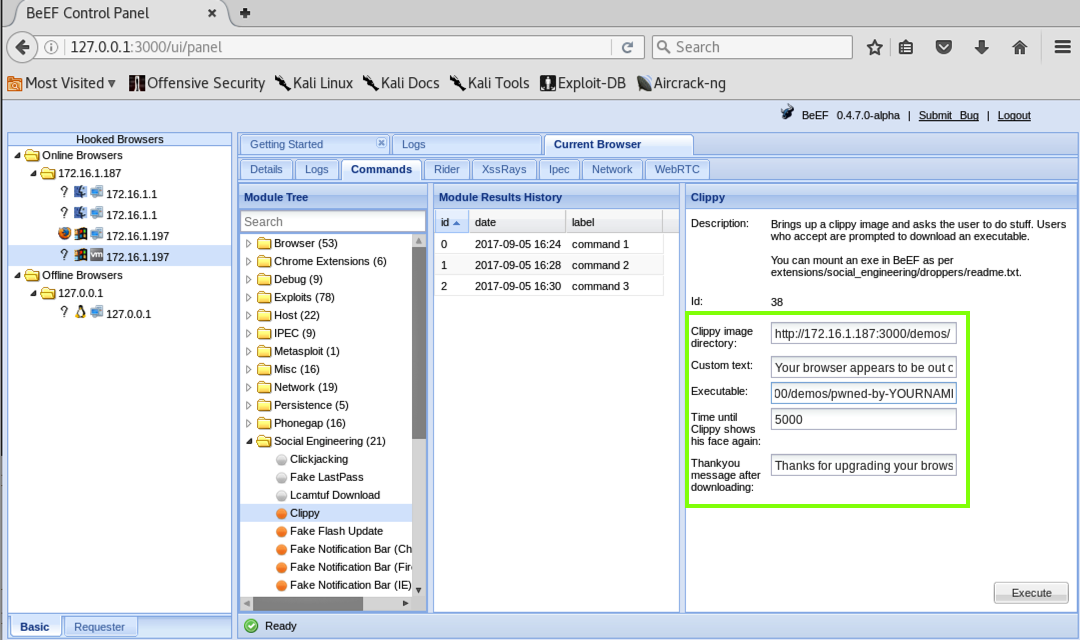Open the Offensive Security bookmark
1080x640 pixels.
197,83
